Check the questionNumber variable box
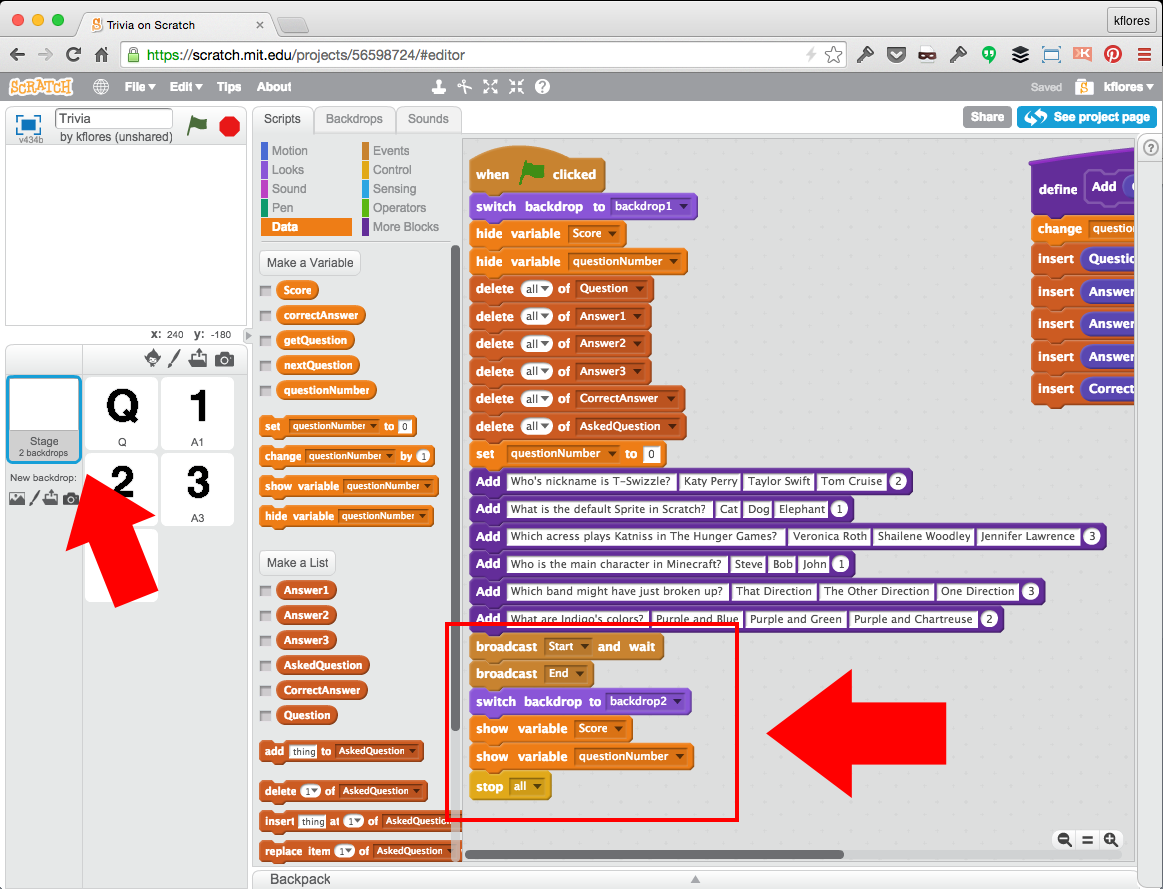This screenshot has width=1163, height=889. pos(266,391)
